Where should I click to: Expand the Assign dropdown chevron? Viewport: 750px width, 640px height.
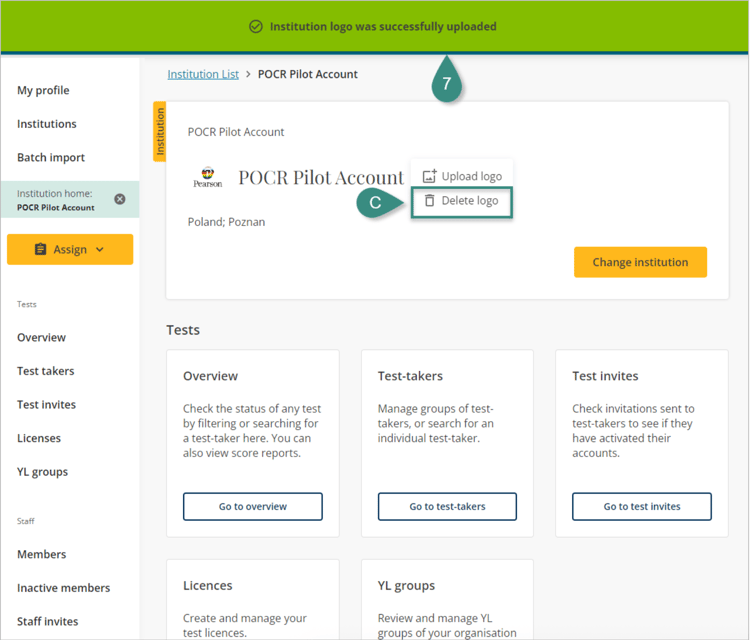[x=100, y=250]
